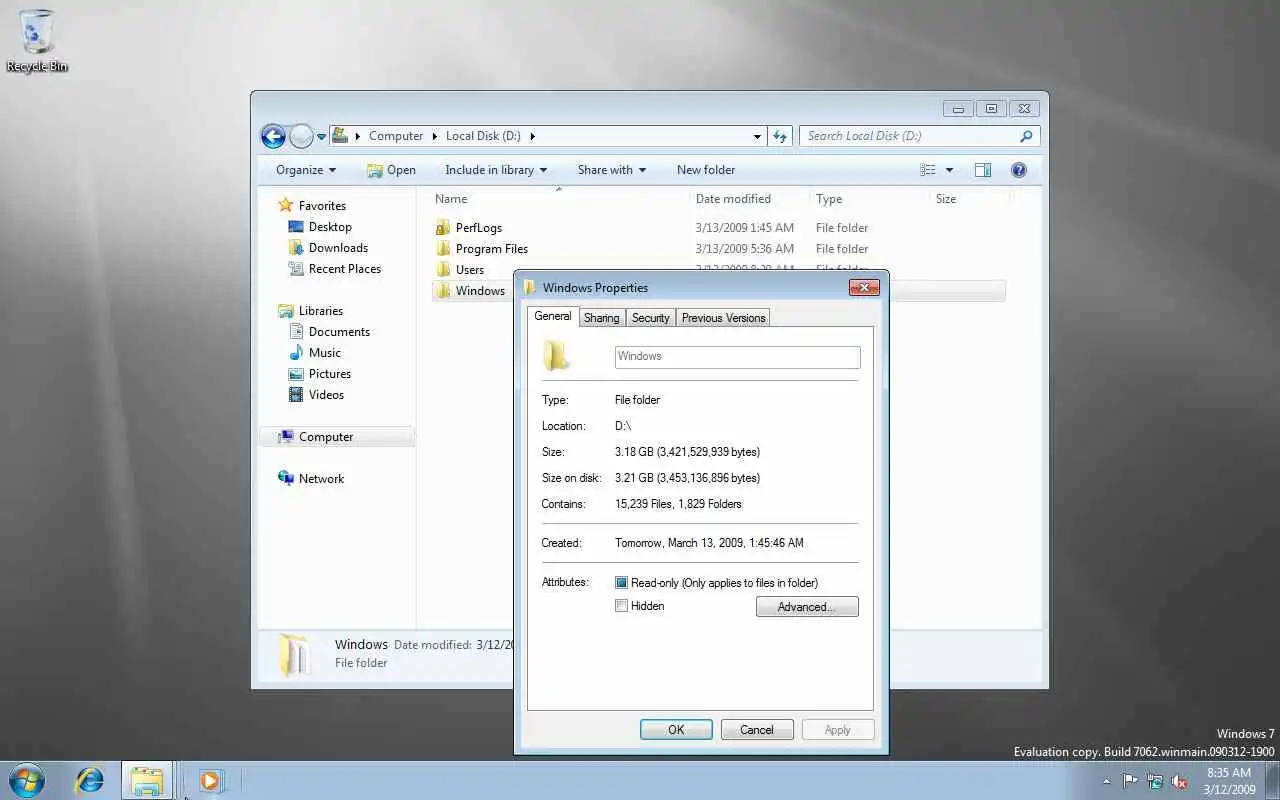The width and height of the screenshot is (1280, 800).
Task: Click Explorer's Forward arrow button
Action: point(301,136)
